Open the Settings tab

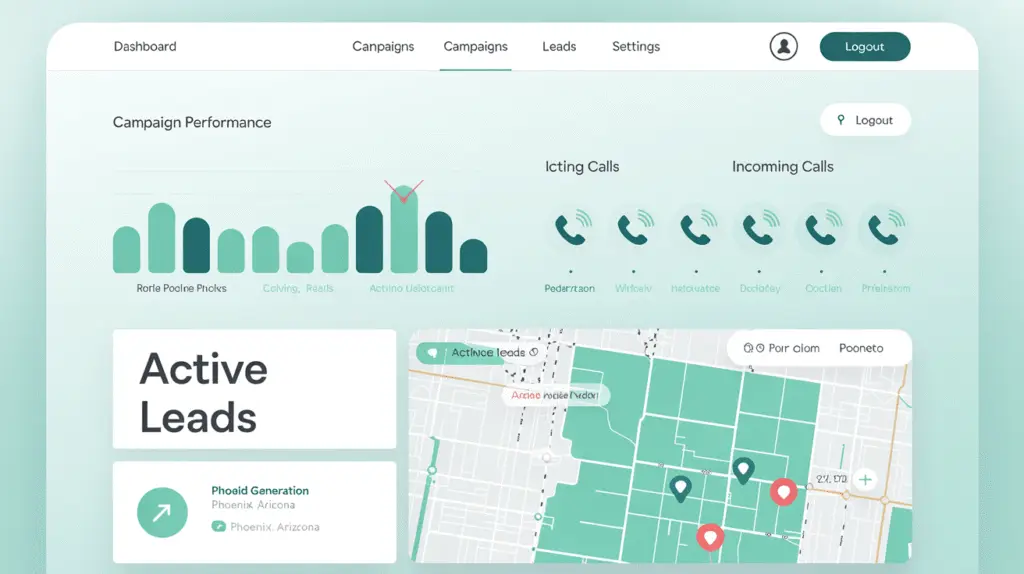[636, 46]
